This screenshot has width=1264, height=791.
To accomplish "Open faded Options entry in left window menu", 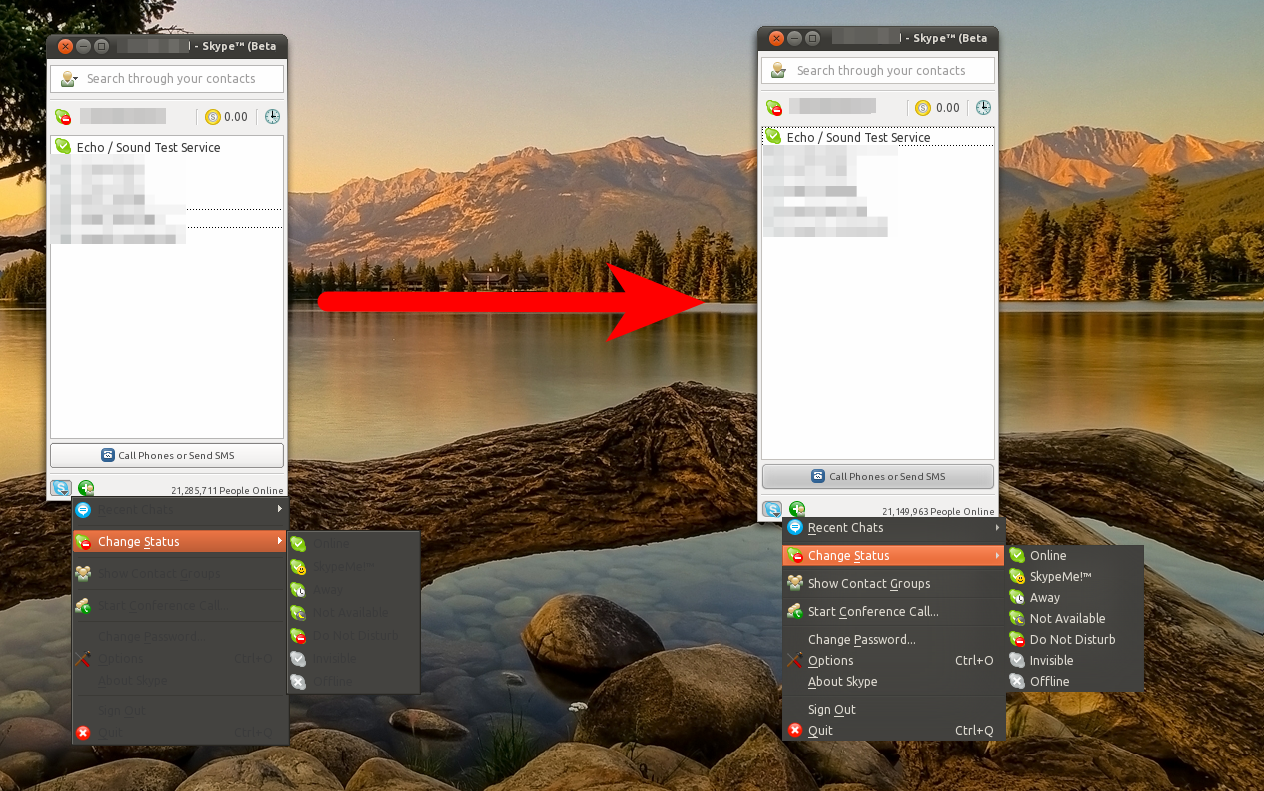I will tap(180, 658).
